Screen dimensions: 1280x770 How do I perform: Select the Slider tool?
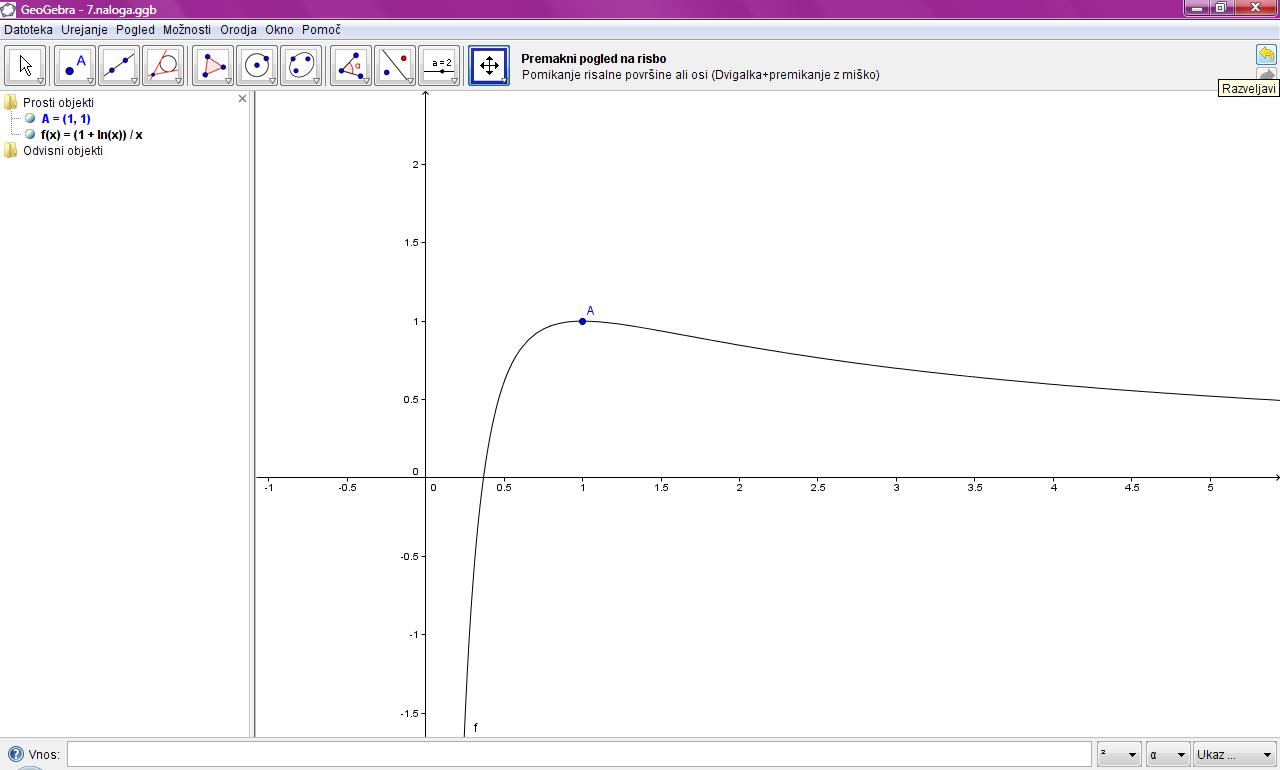pos(440,66)
